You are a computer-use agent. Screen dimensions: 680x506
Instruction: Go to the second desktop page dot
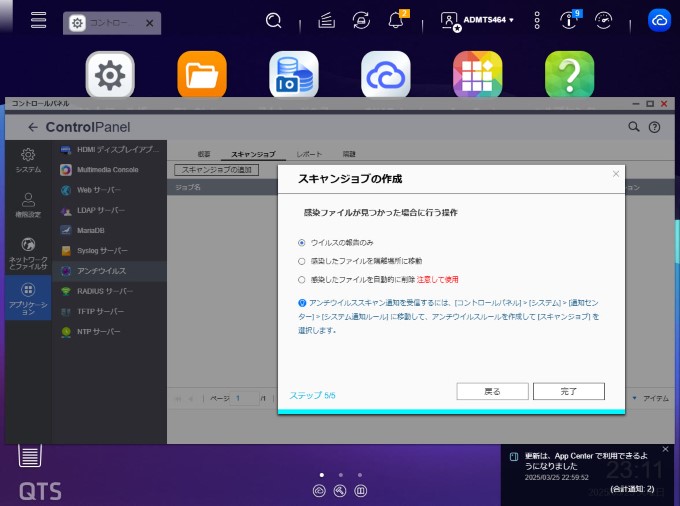pyautogui.click(x=341, y=475)
